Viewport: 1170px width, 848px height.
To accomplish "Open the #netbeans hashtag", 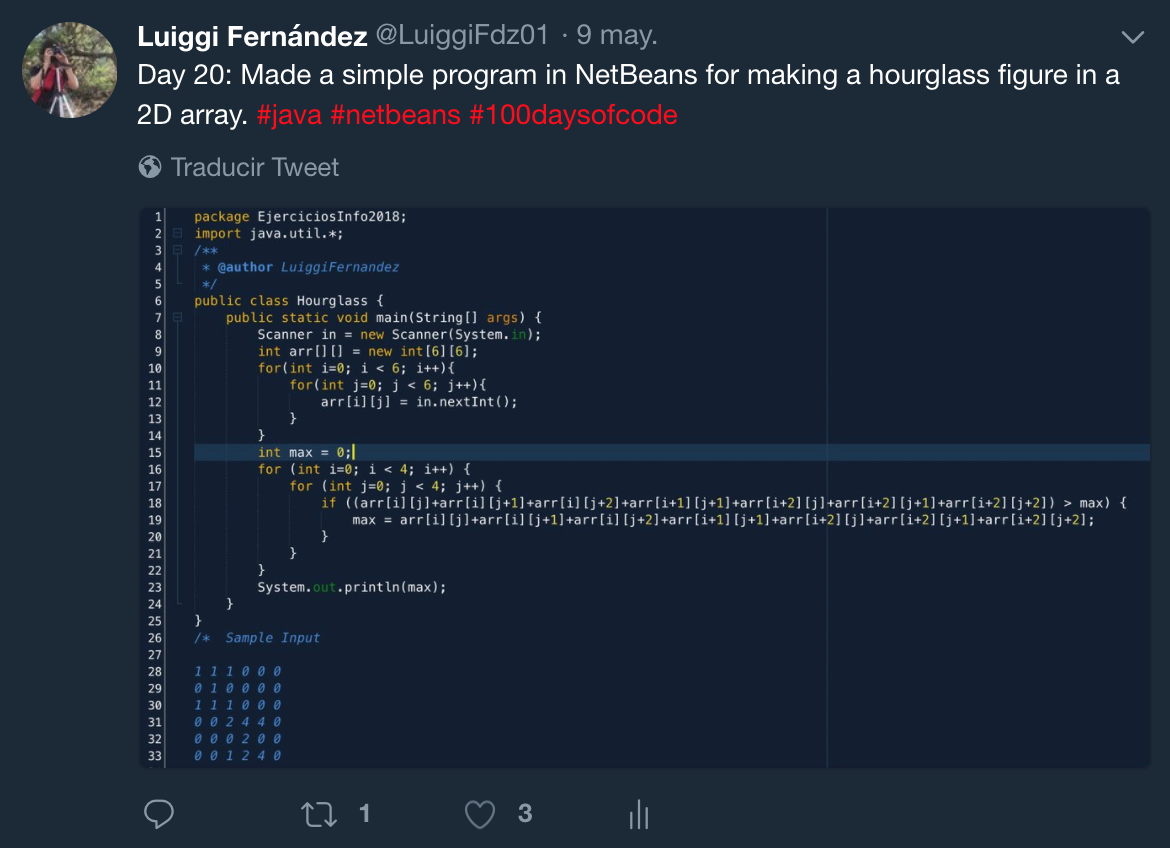I will 395,115.
